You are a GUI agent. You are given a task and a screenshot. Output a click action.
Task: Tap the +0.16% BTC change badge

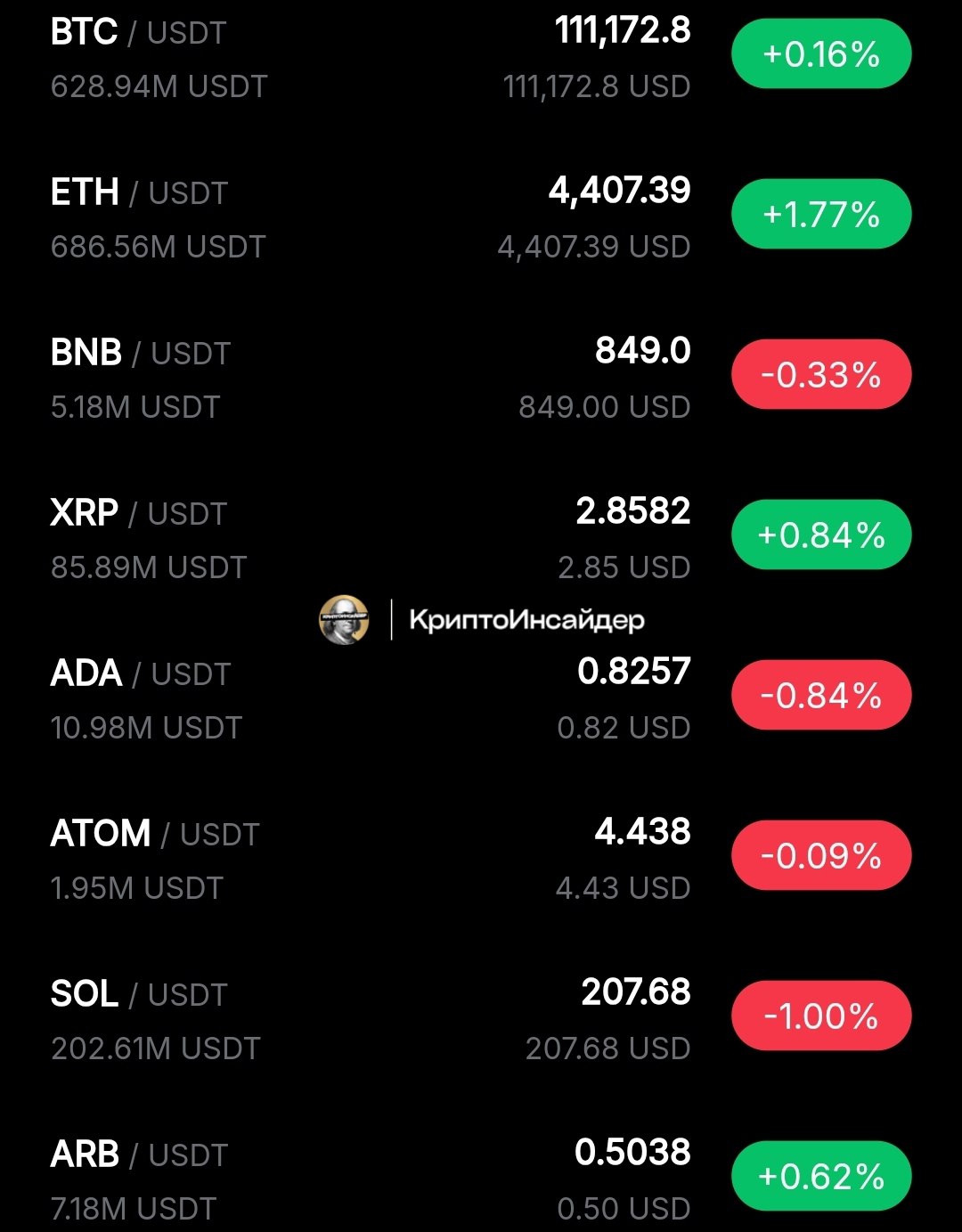pos(821,54)
